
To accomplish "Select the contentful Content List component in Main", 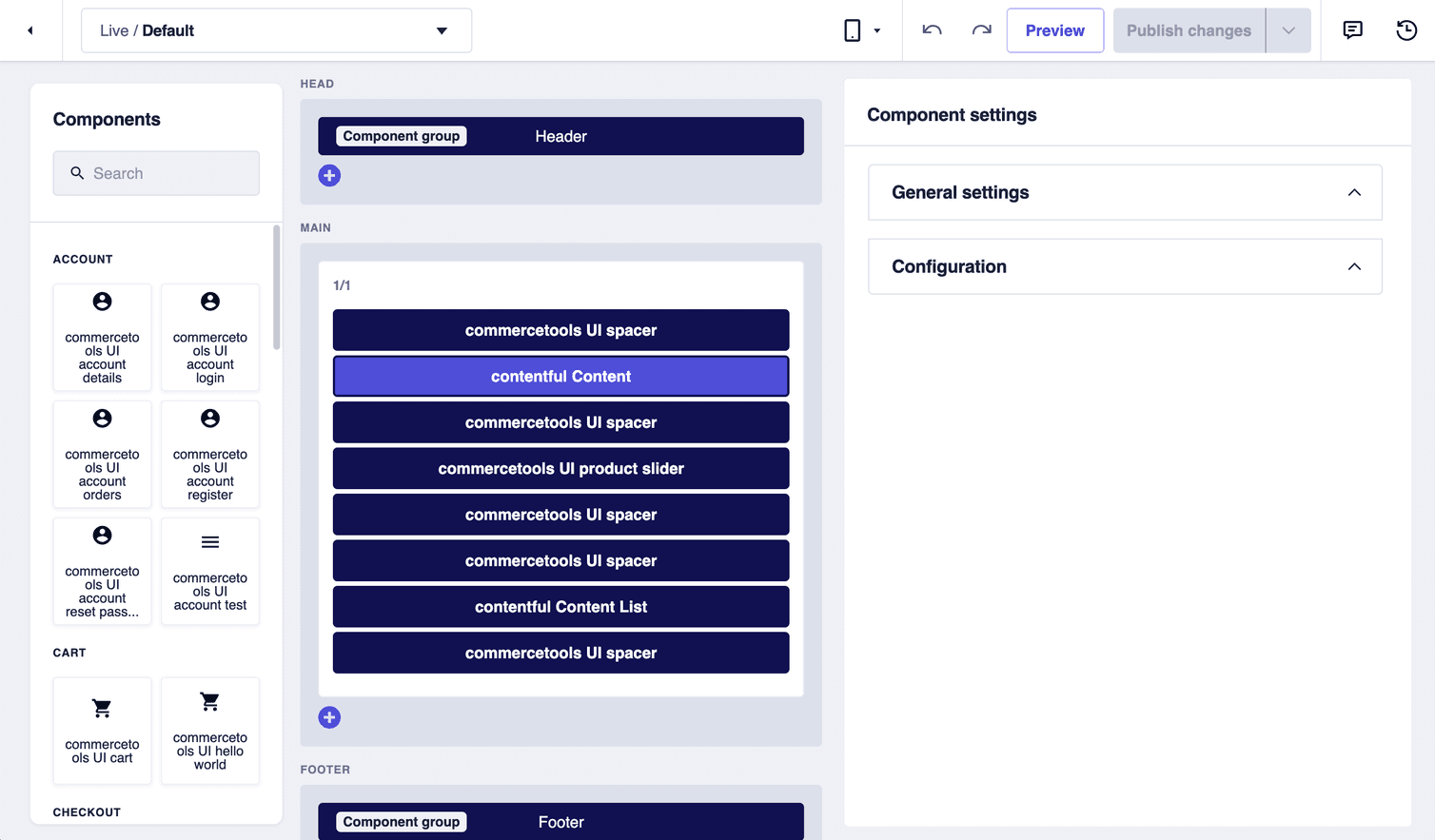I will coord(560,606).
